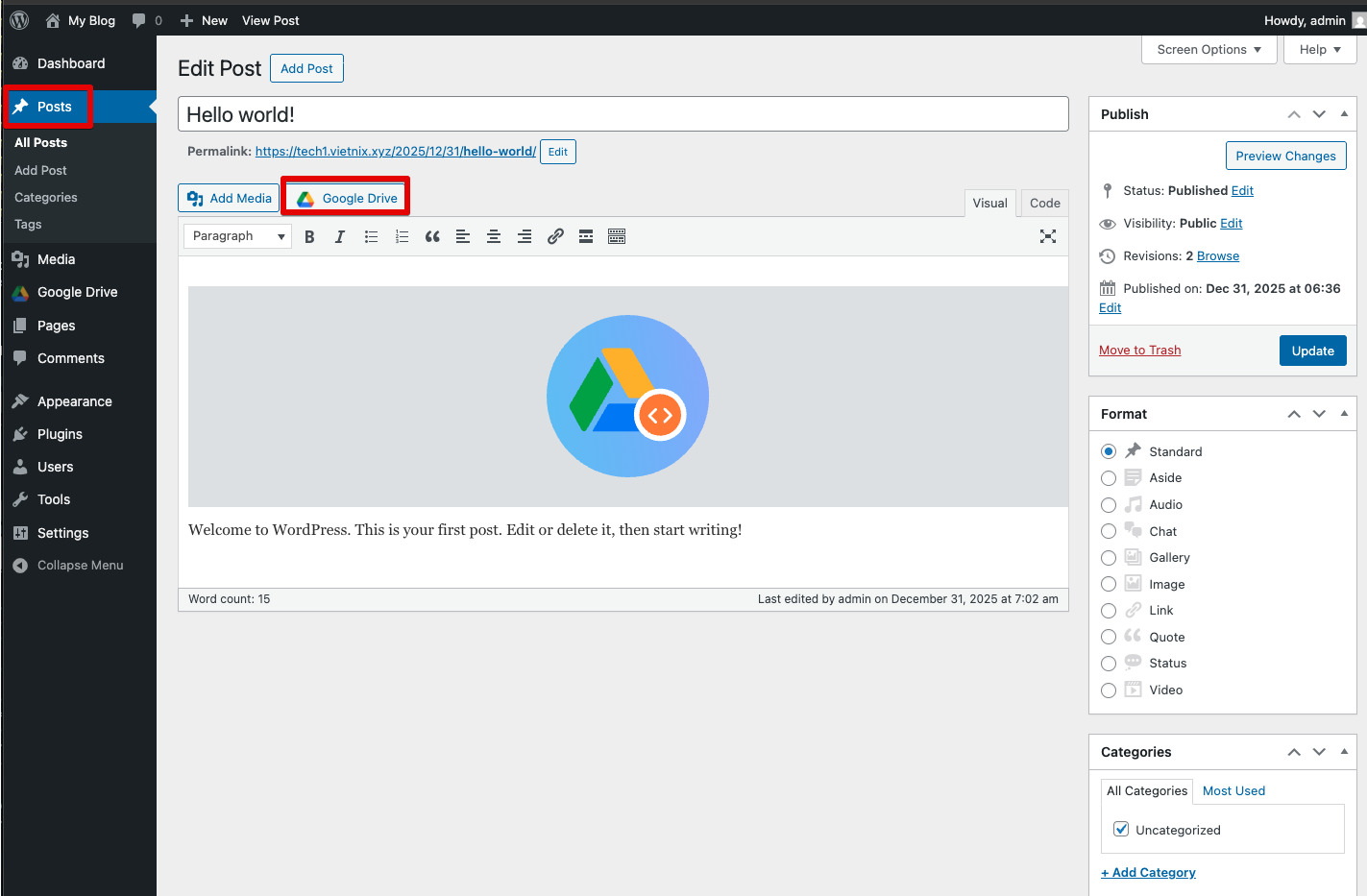Image resolution: width=1367 pixels, height=896 pixels.
Task: Insert a bulleted list
Action: [x=371, y=236]
